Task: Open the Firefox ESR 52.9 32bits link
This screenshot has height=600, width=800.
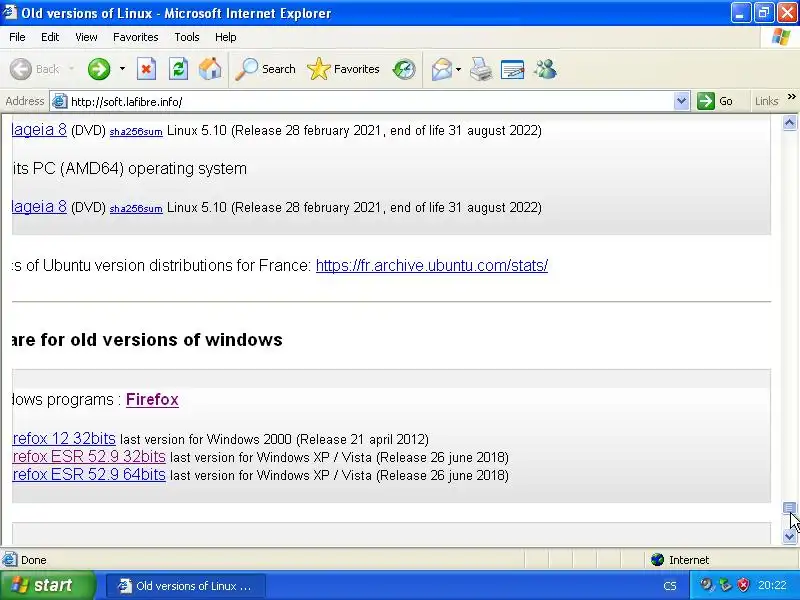Action: (x=89, y=457)
